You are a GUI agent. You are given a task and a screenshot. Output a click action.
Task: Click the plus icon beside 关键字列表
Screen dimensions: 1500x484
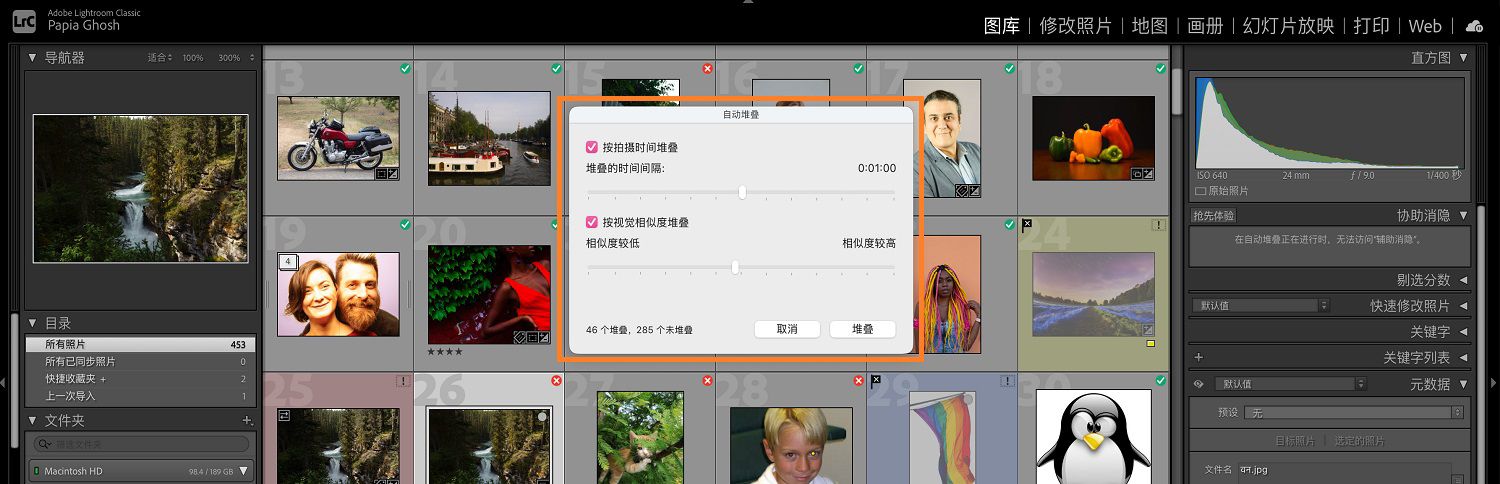click(1198, 357)
